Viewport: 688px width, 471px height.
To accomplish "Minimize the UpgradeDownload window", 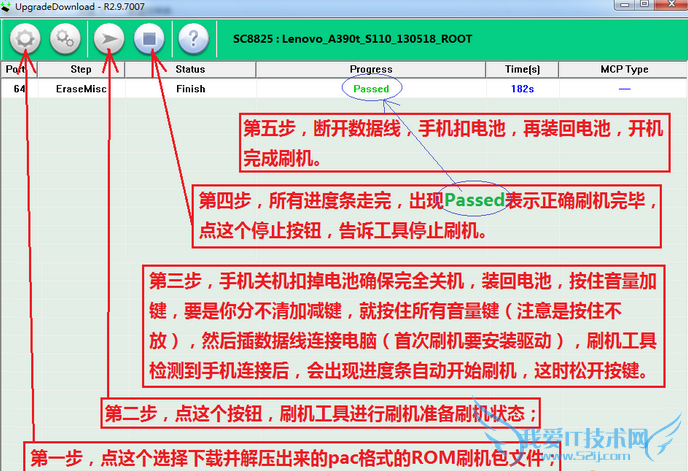I will [x=624, y=4].
